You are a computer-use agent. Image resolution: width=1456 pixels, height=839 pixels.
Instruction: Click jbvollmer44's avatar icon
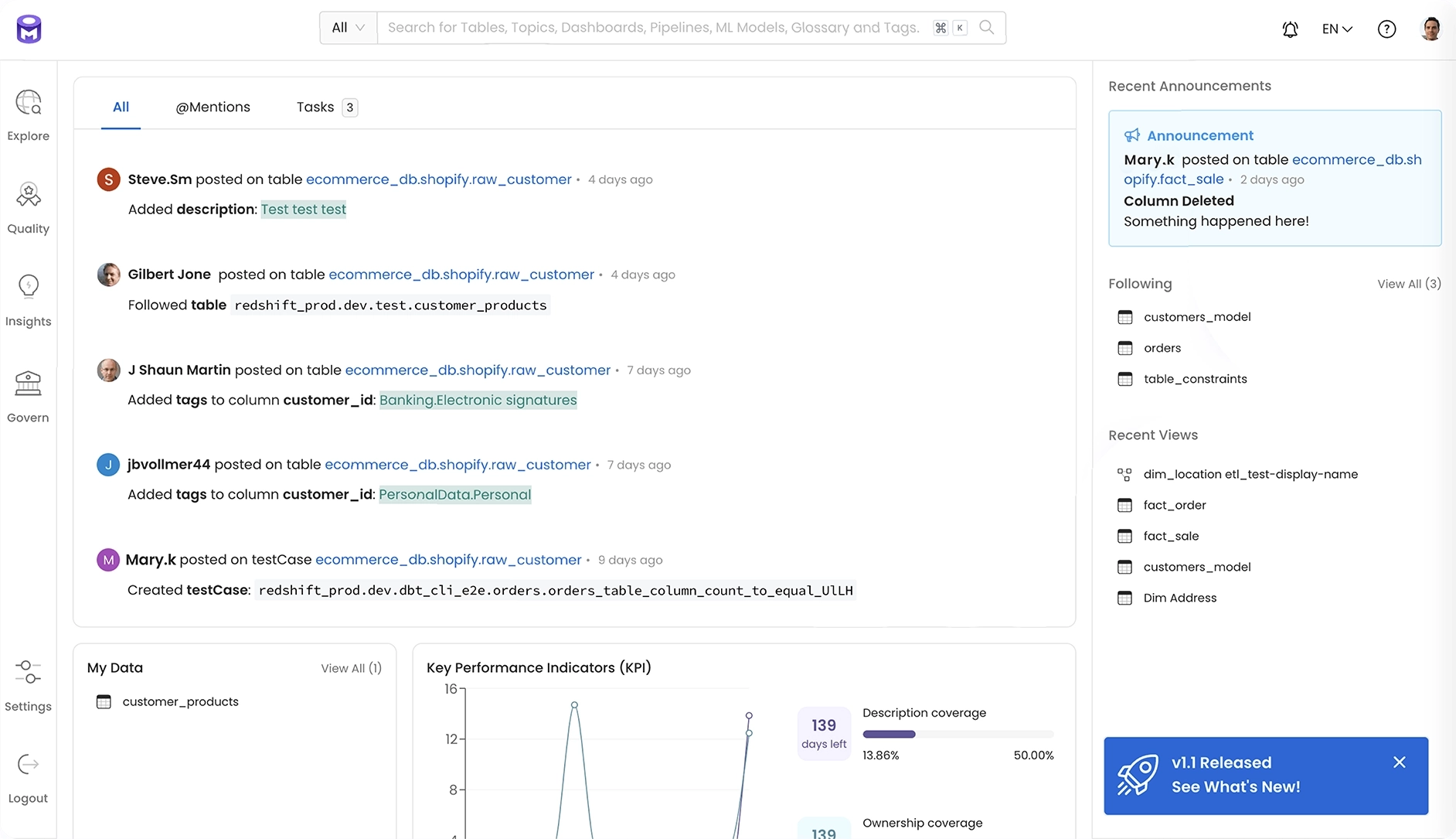108,465
